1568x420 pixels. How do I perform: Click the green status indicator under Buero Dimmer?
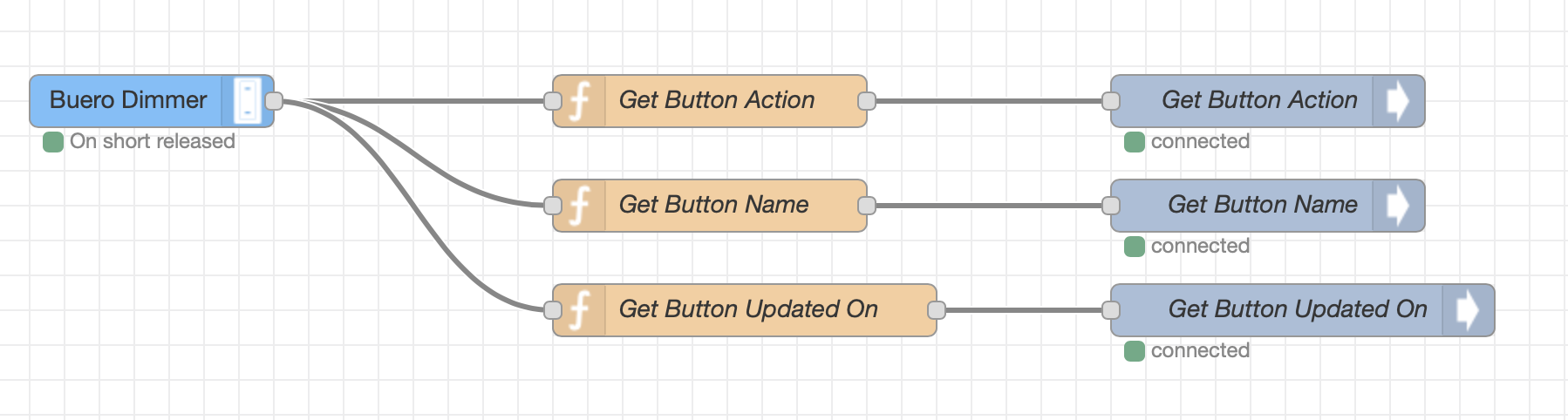(x=53, y=142)
